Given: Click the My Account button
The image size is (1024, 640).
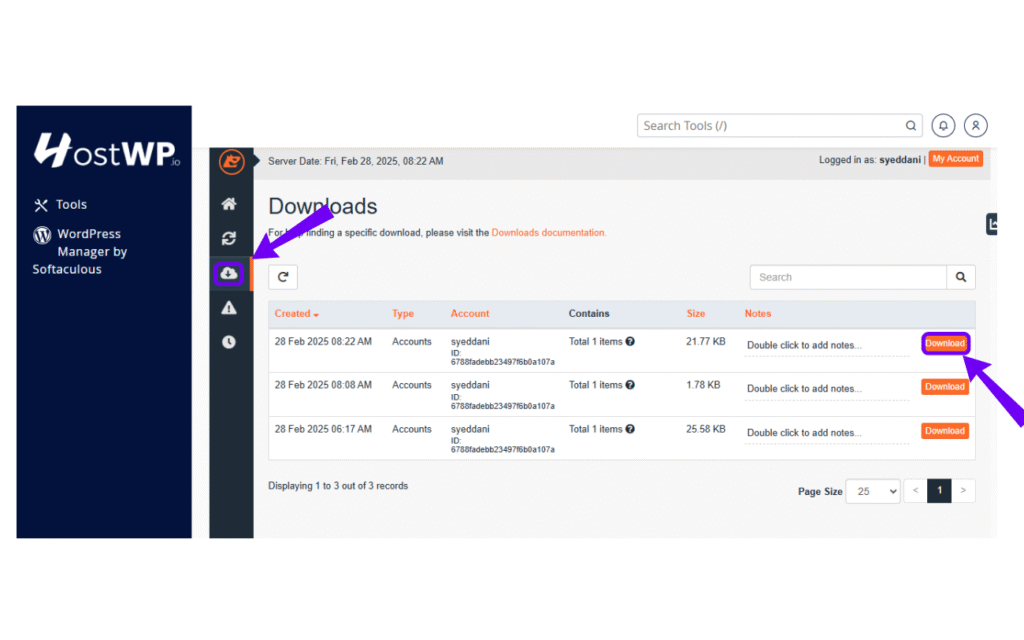Looking at the screenshot, I should click(955, 159).
